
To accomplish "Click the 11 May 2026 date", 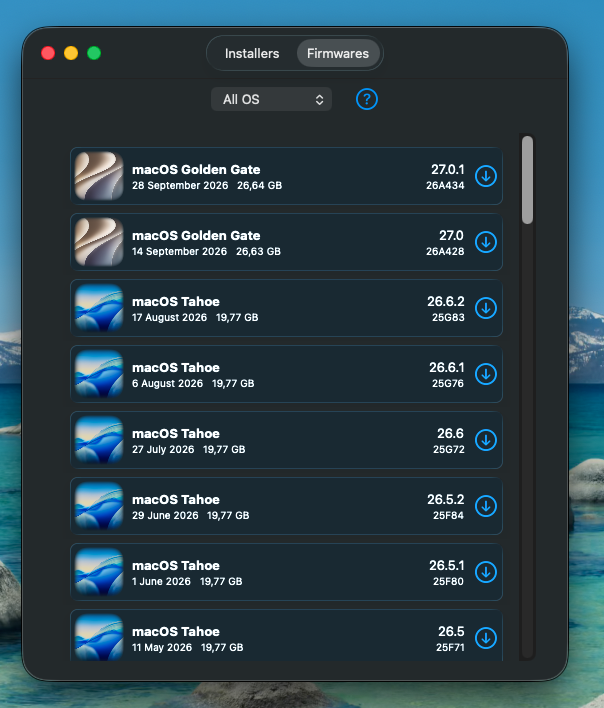I will tap(162, 647).
